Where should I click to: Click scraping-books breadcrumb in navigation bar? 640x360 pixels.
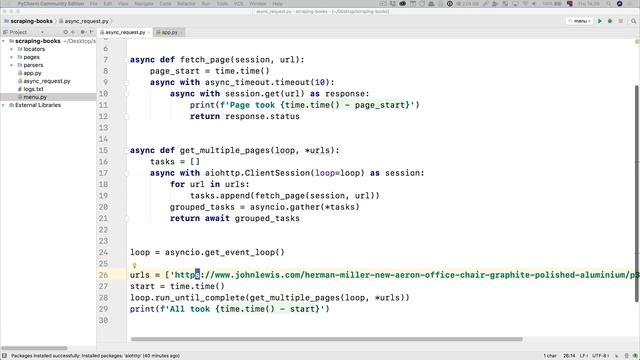coord(29,21)
